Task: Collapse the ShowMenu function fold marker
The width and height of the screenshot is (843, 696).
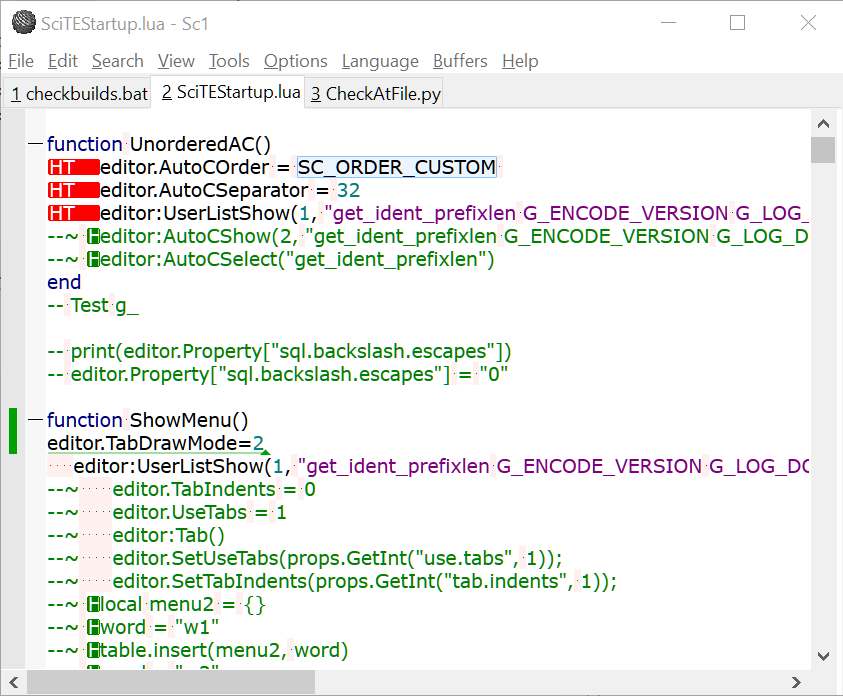Action: [x=36, y=420]
